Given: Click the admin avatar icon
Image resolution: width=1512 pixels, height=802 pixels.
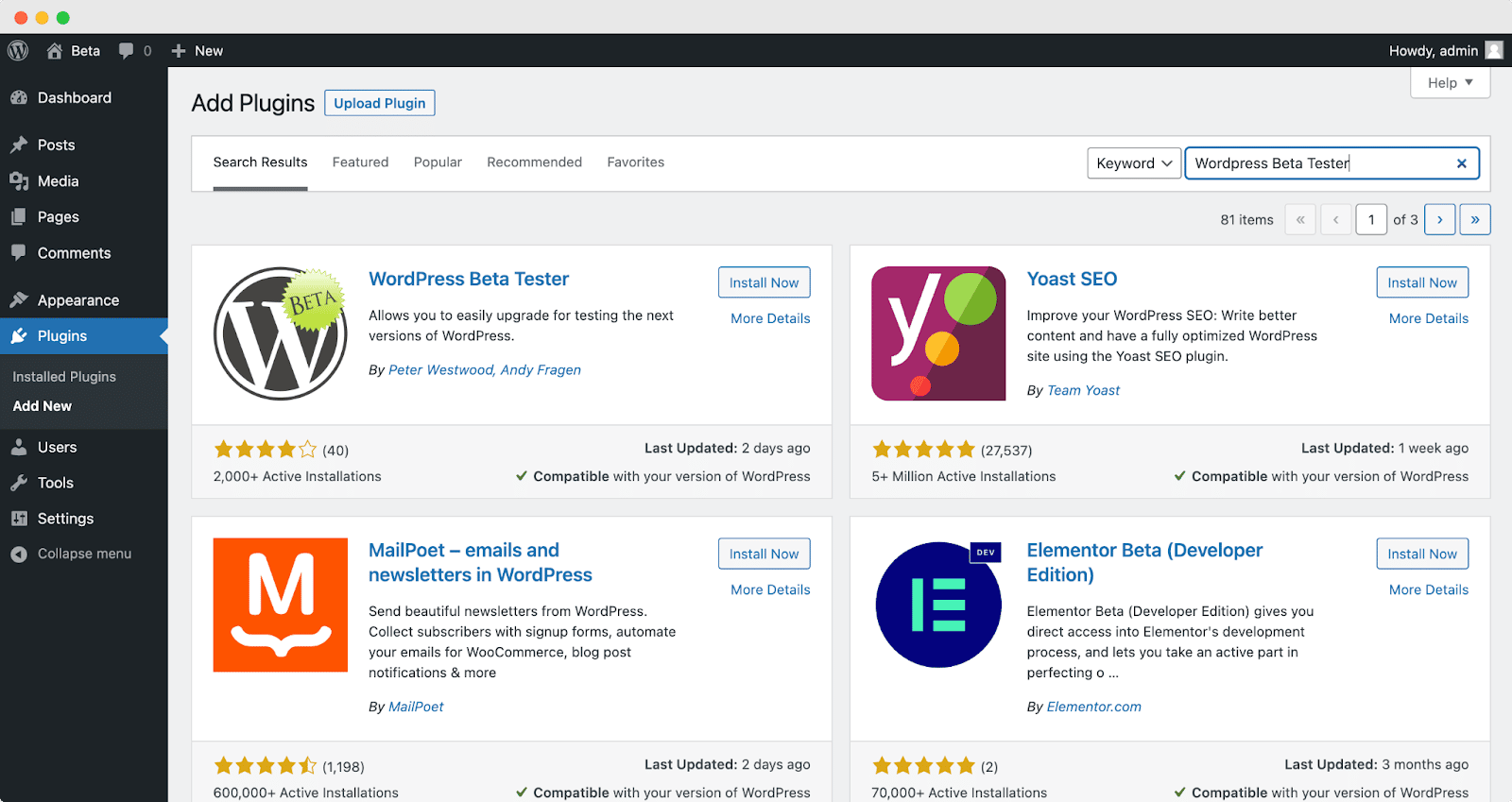Looking at the screenshot, I should (x=1494, y=51).
